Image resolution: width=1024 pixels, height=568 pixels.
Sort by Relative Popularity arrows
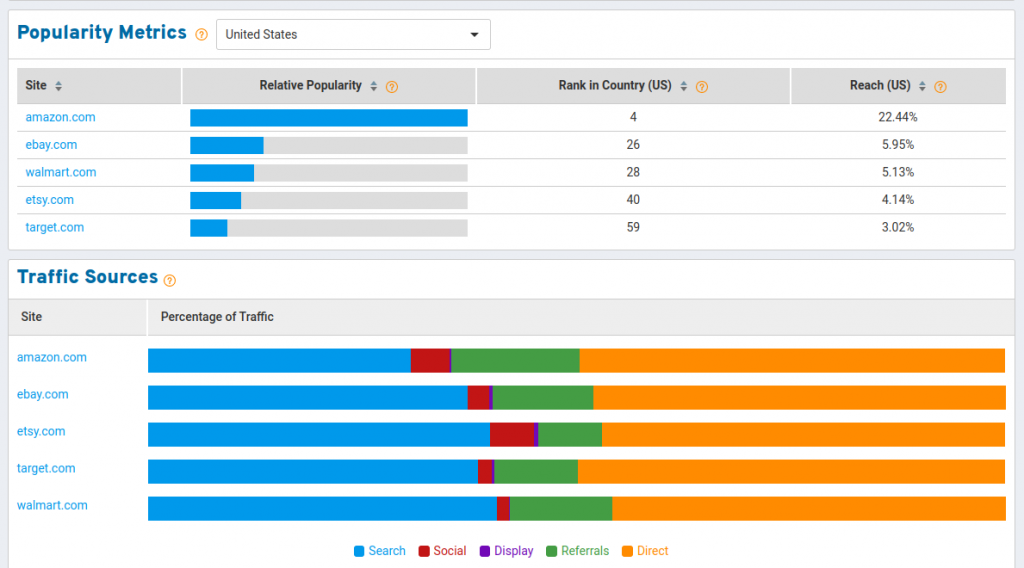tap(374, 86)
